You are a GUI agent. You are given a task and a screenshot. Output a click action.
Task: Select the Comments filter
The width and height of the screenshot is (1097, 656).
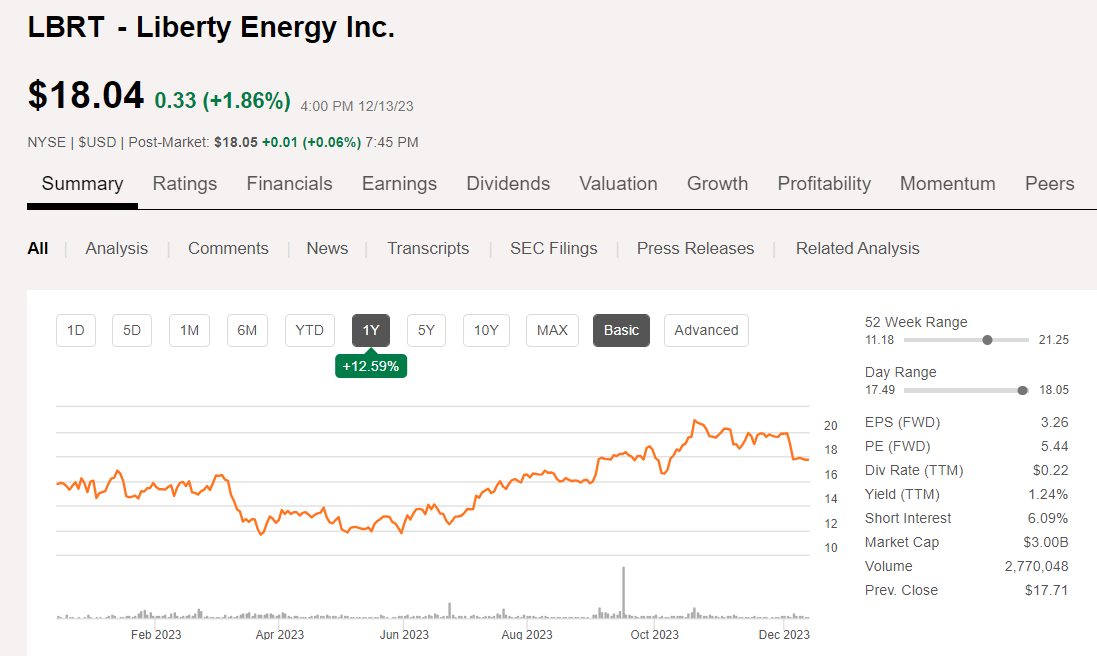pos(228,248)
